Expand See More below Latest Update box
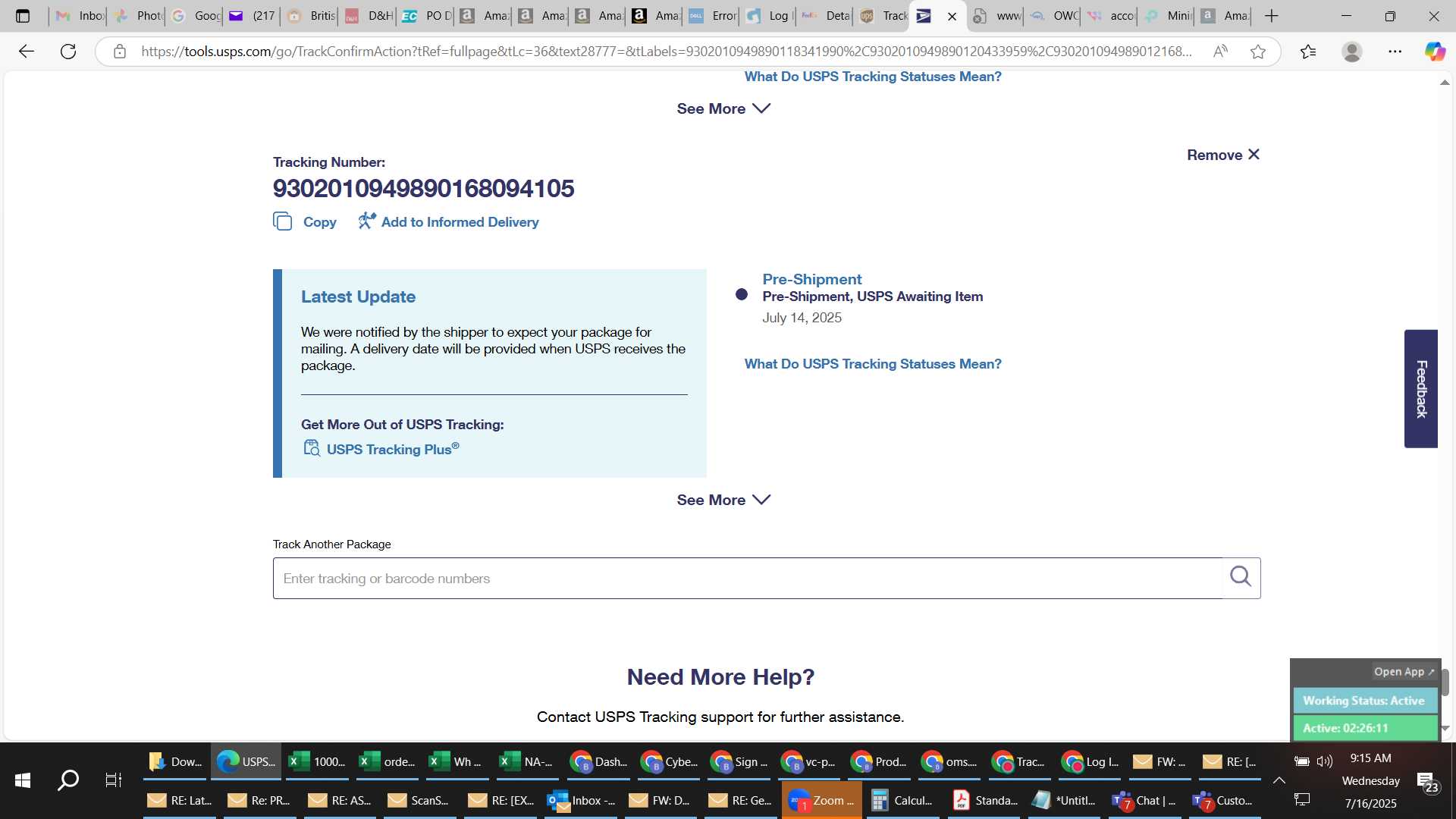This screenshot has height=819, width=1456. click(x=723, y=500)
